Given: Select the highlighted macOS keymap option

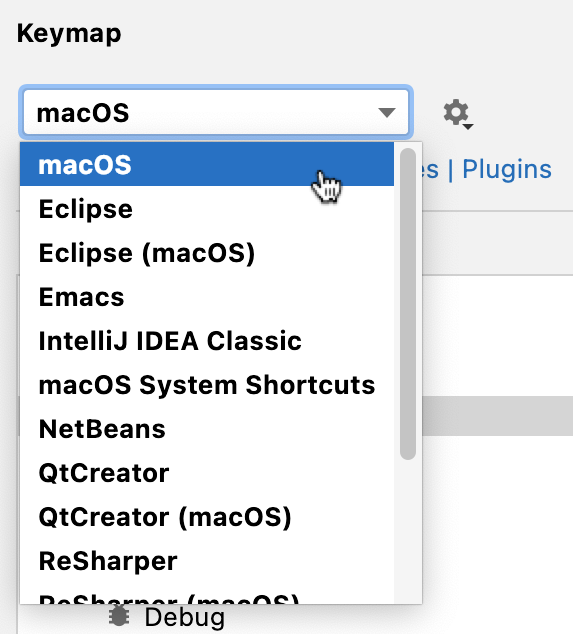Looking at the screenshot, I should tap(207, 164).
